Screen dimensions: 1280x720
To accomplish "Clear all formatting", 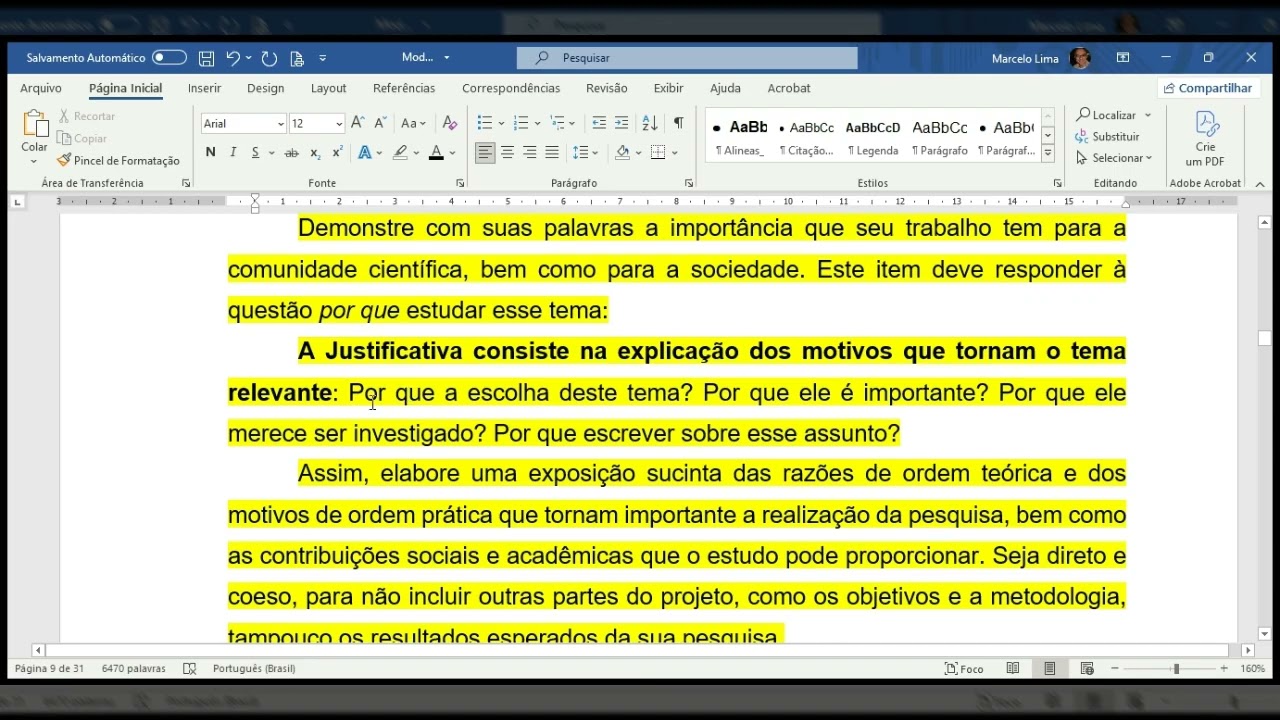I will (449, 123).
